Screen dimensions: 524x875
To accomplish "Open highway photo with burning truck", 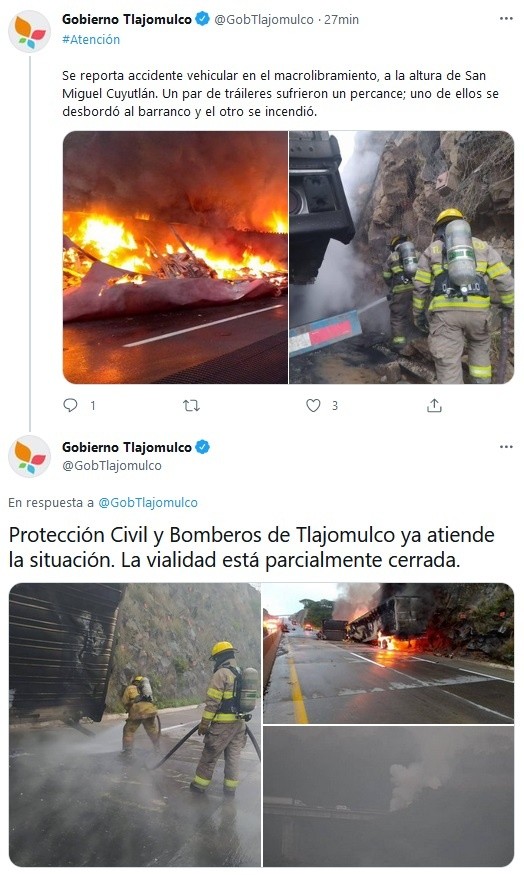I will tap(388, 653).
